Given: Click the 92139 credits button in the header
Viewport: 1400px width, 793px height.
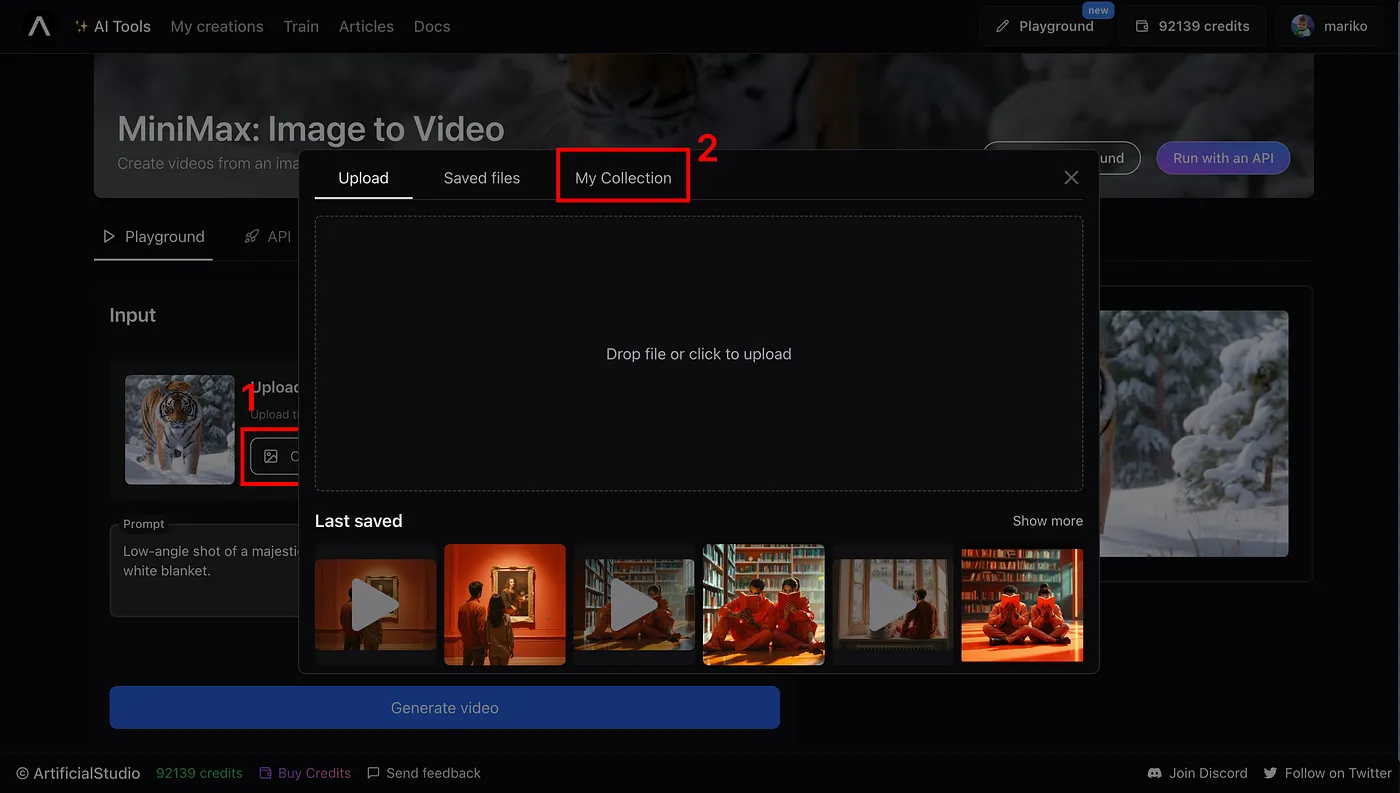Looking at the screenshot, I should click(x=1192, y=26).
